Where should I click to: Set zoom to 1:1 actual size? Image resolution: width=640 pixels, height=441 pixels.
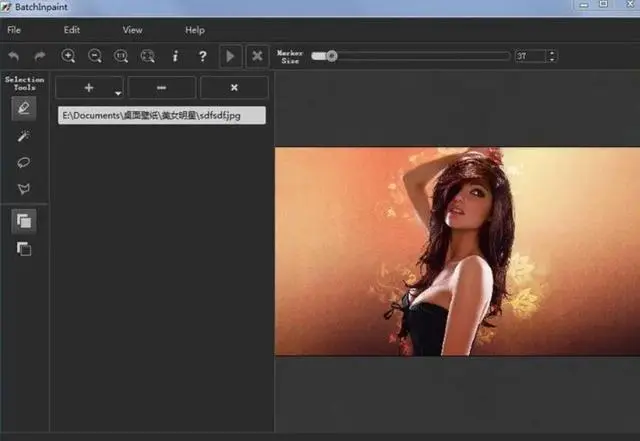coord(121,56)
